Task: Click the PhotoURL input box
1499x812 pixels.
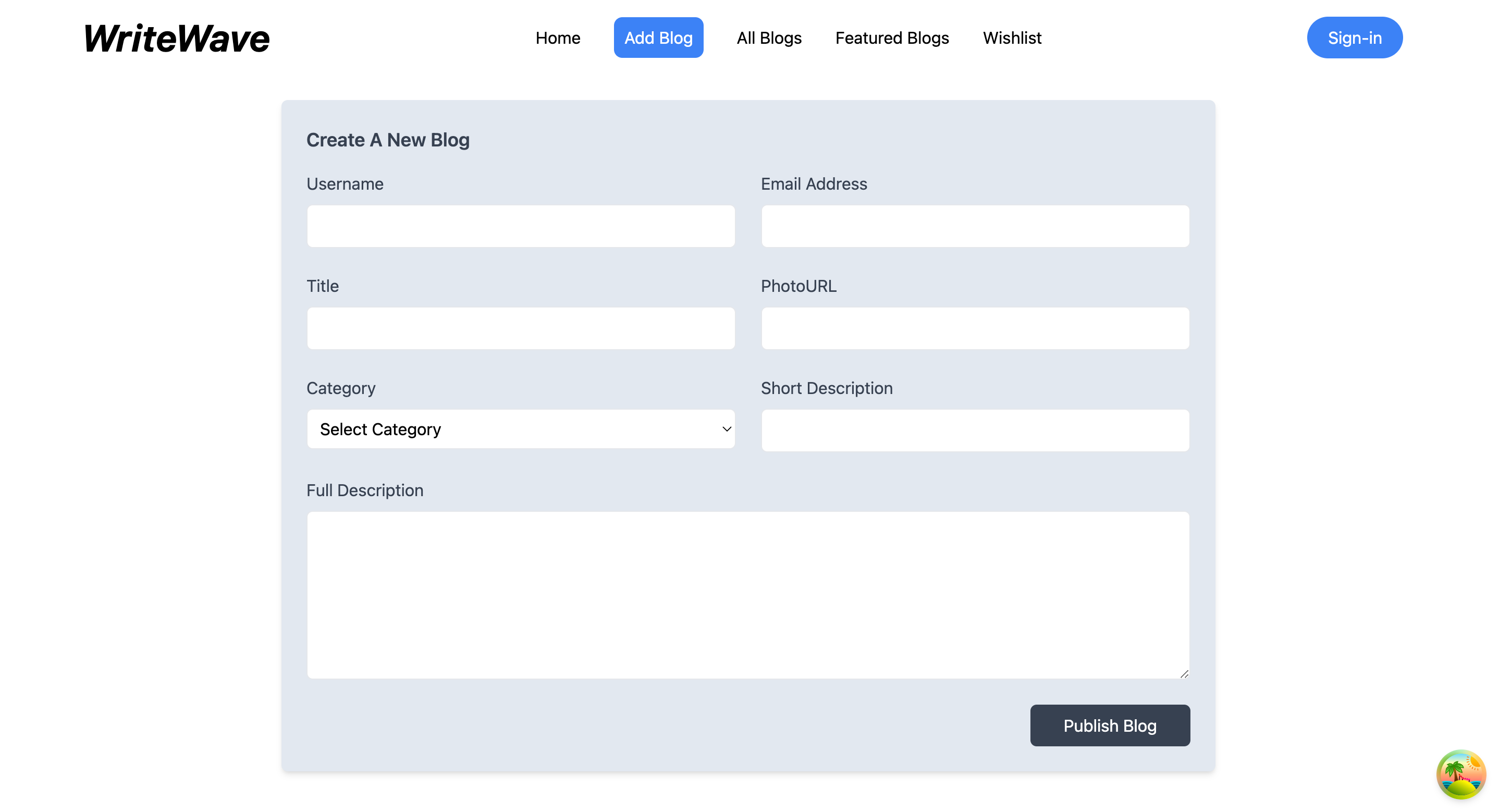Action: (x=975, y=328)
